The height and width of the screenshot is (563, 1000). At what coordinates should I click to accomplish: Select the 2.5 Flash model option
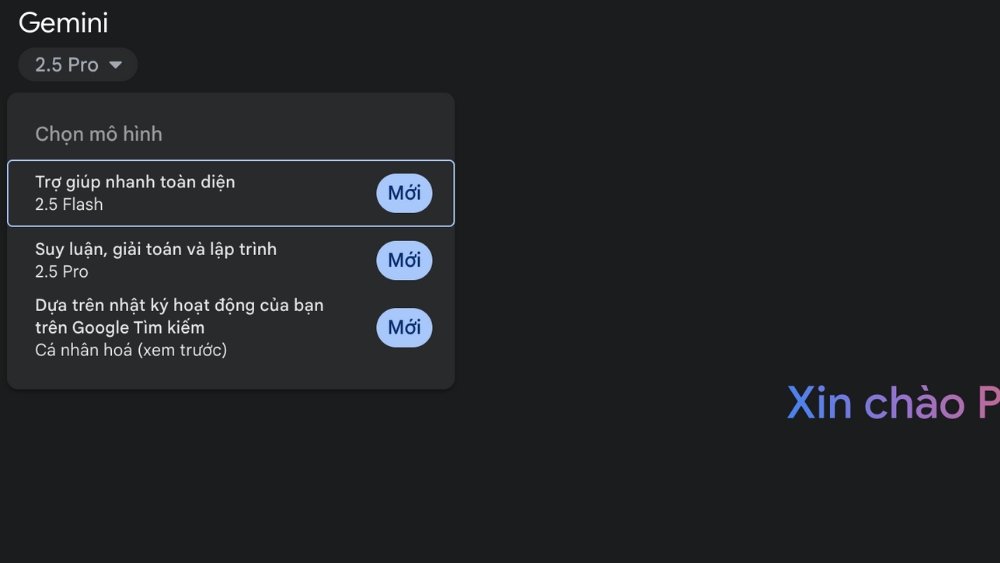(200, 193)
